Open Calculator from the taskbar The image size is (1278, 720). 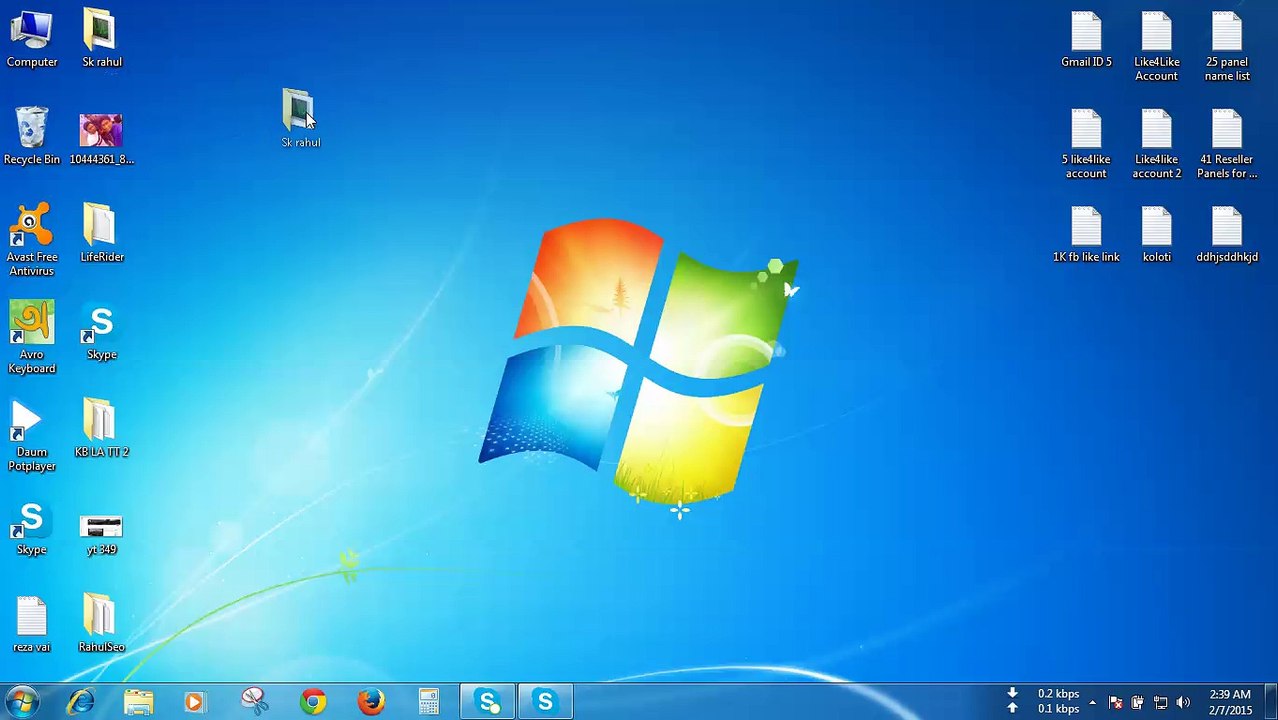click(429, 702)
